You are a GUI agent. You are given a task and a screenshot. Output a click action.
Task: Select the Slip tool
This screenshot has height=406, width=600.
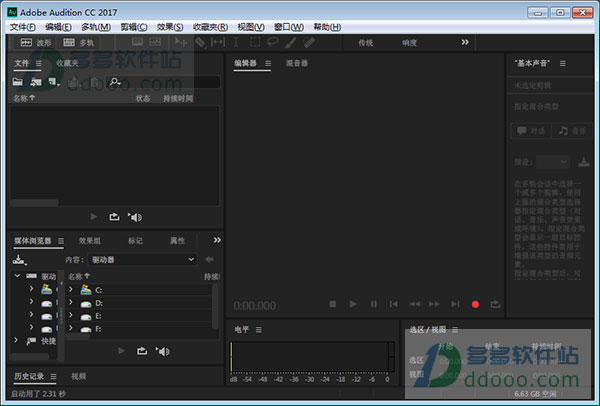pyautogui.click(x=218, y=42)
